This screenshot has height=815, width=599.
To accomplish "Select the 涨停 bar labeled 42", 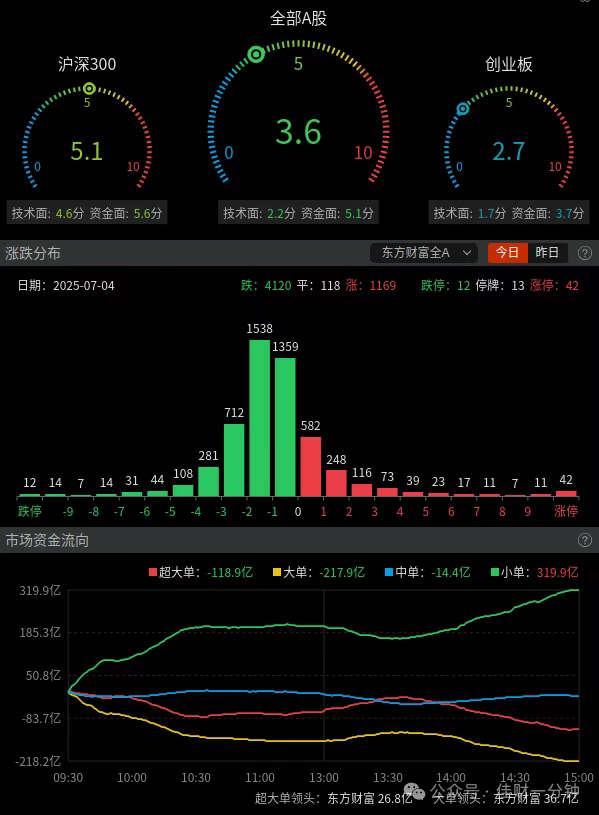I will (566, 493).
